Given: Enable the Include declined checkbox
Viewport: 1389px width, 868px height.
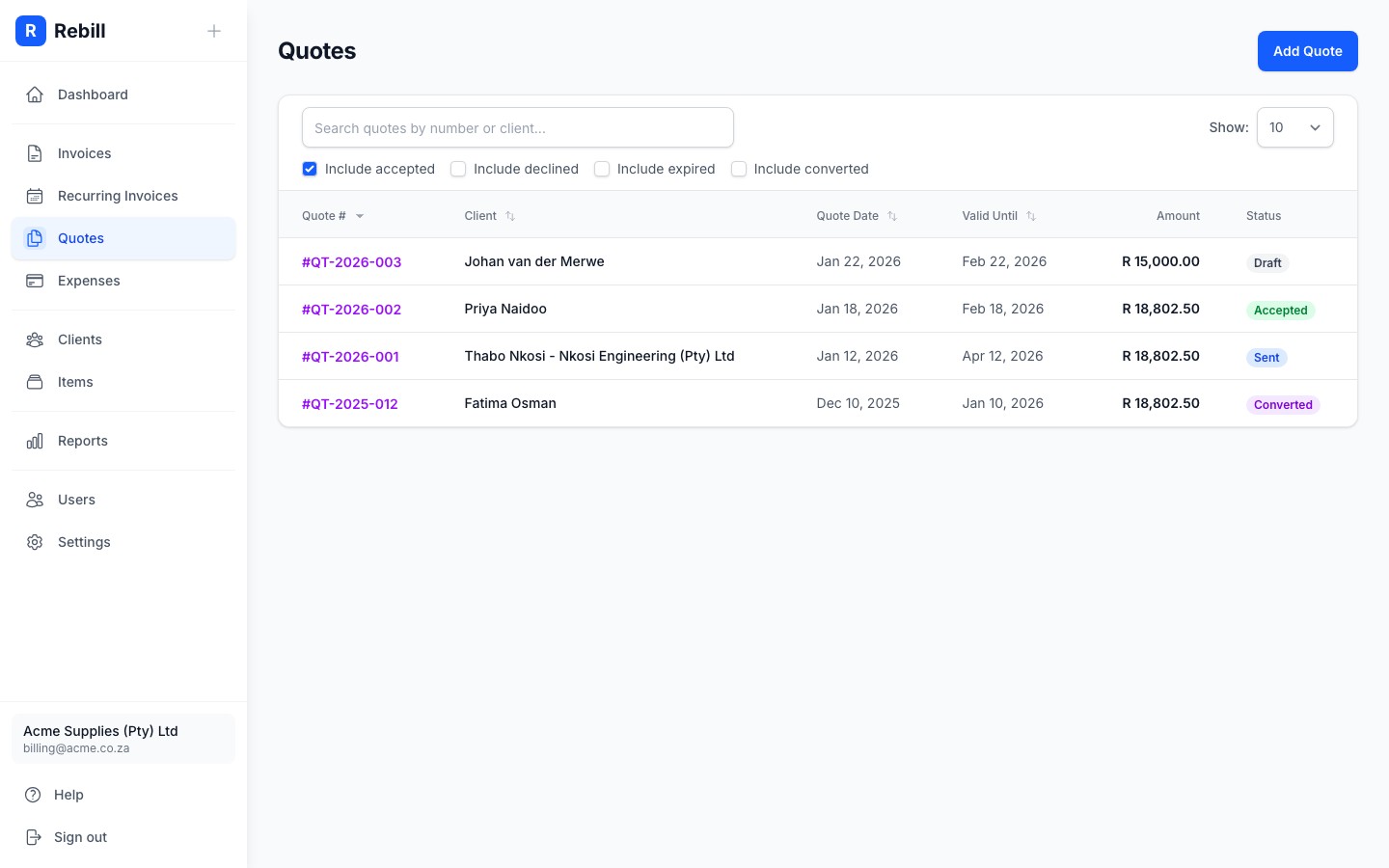Looking at the screenshot, I should click(458, 169).
